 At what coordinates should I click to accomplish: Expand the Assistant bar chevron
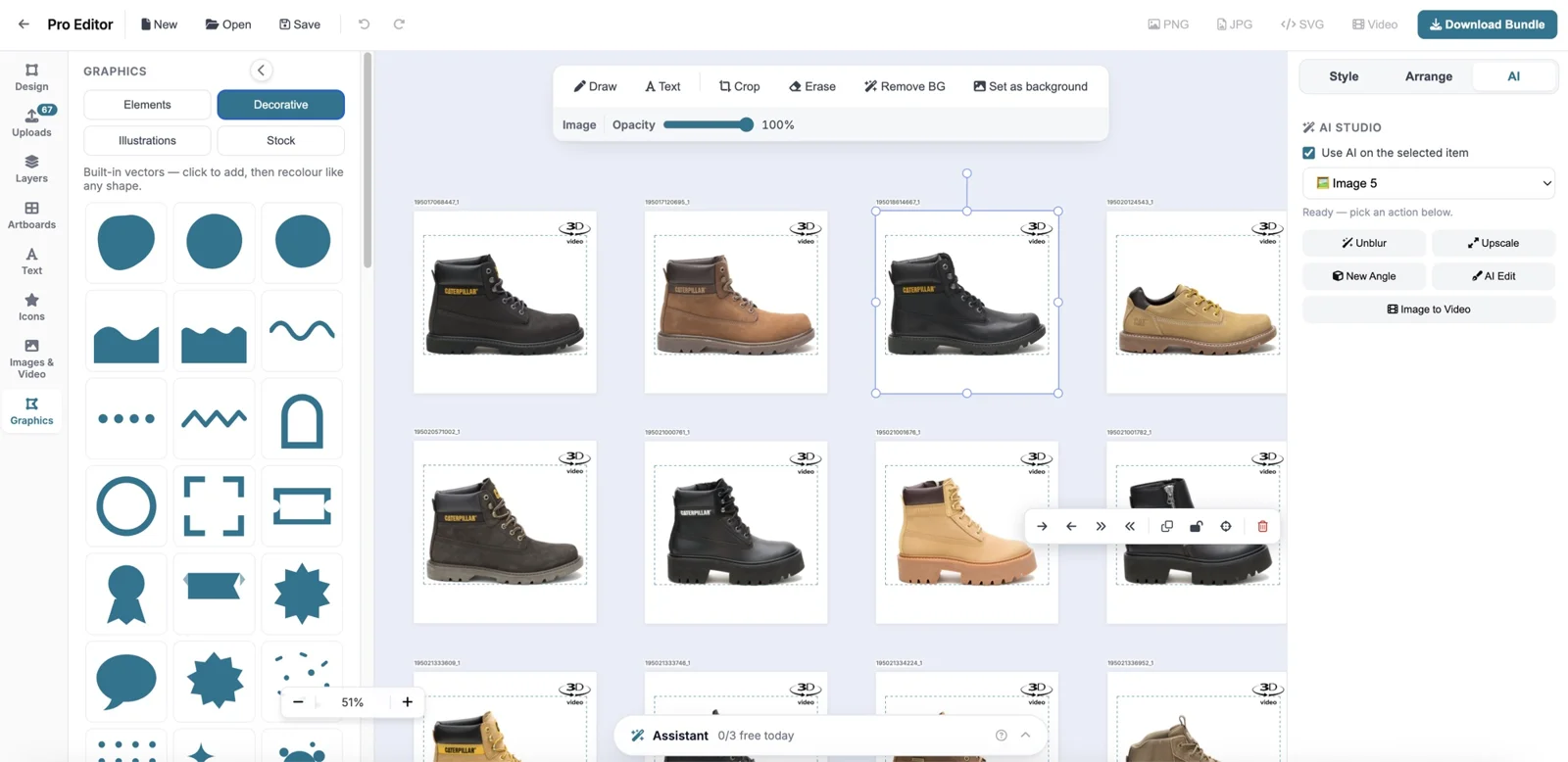1025,736
